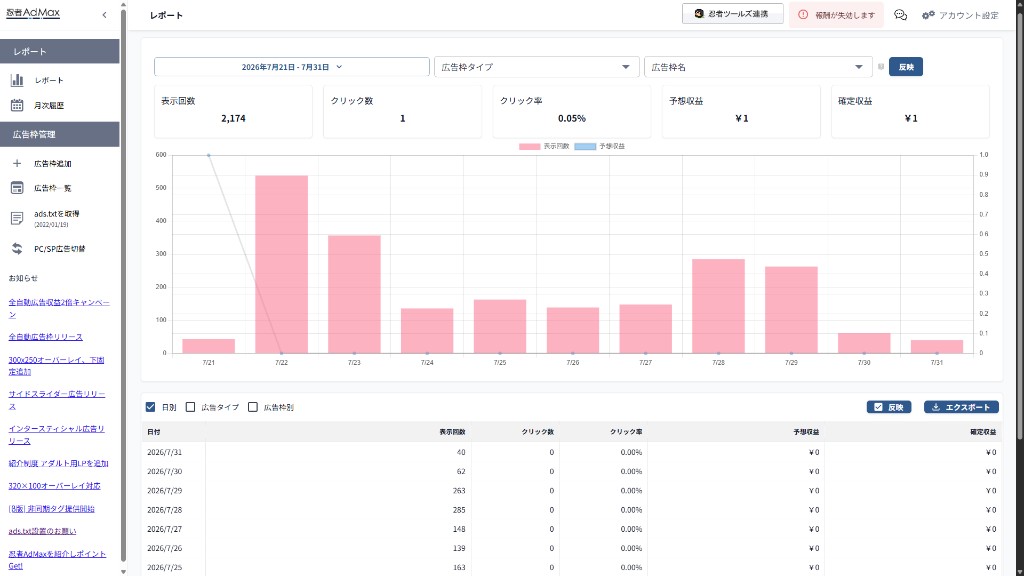Click the 広告枠追加 plus icon
This screenshot has height=576, width=1024.
point(17,163)
